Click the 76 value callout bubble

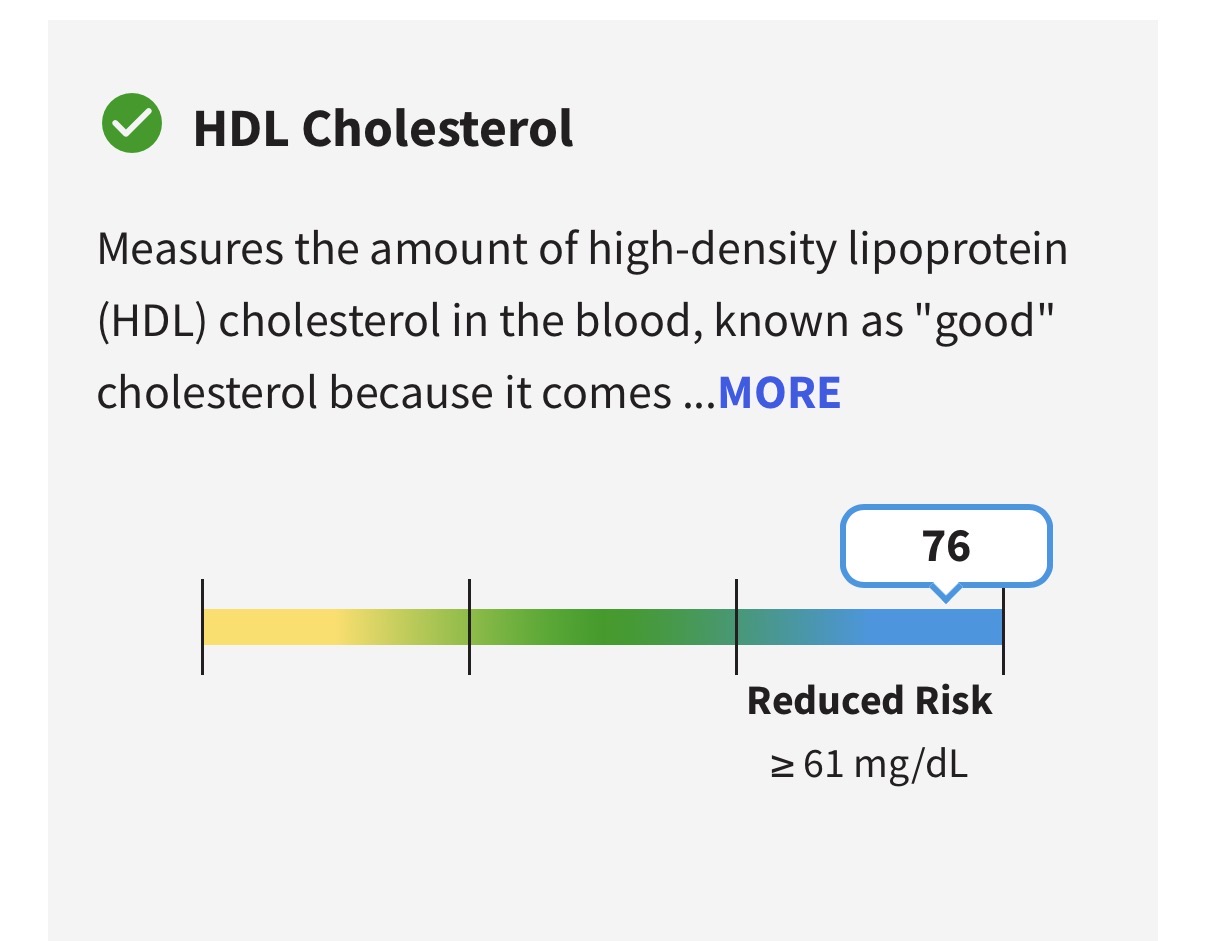[x=946, y=546]
